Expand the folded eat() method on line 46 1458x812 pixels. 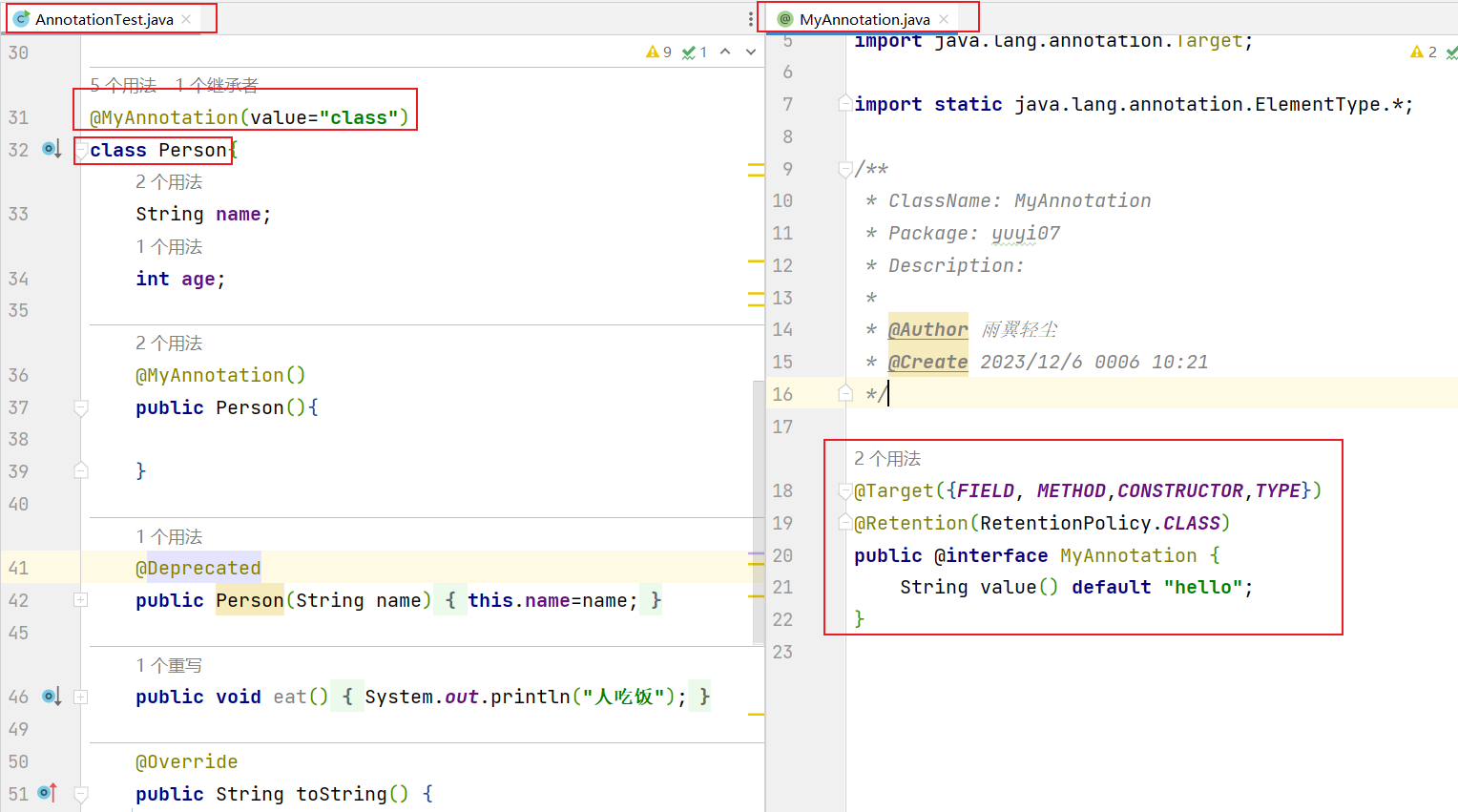tap(81, 697)
